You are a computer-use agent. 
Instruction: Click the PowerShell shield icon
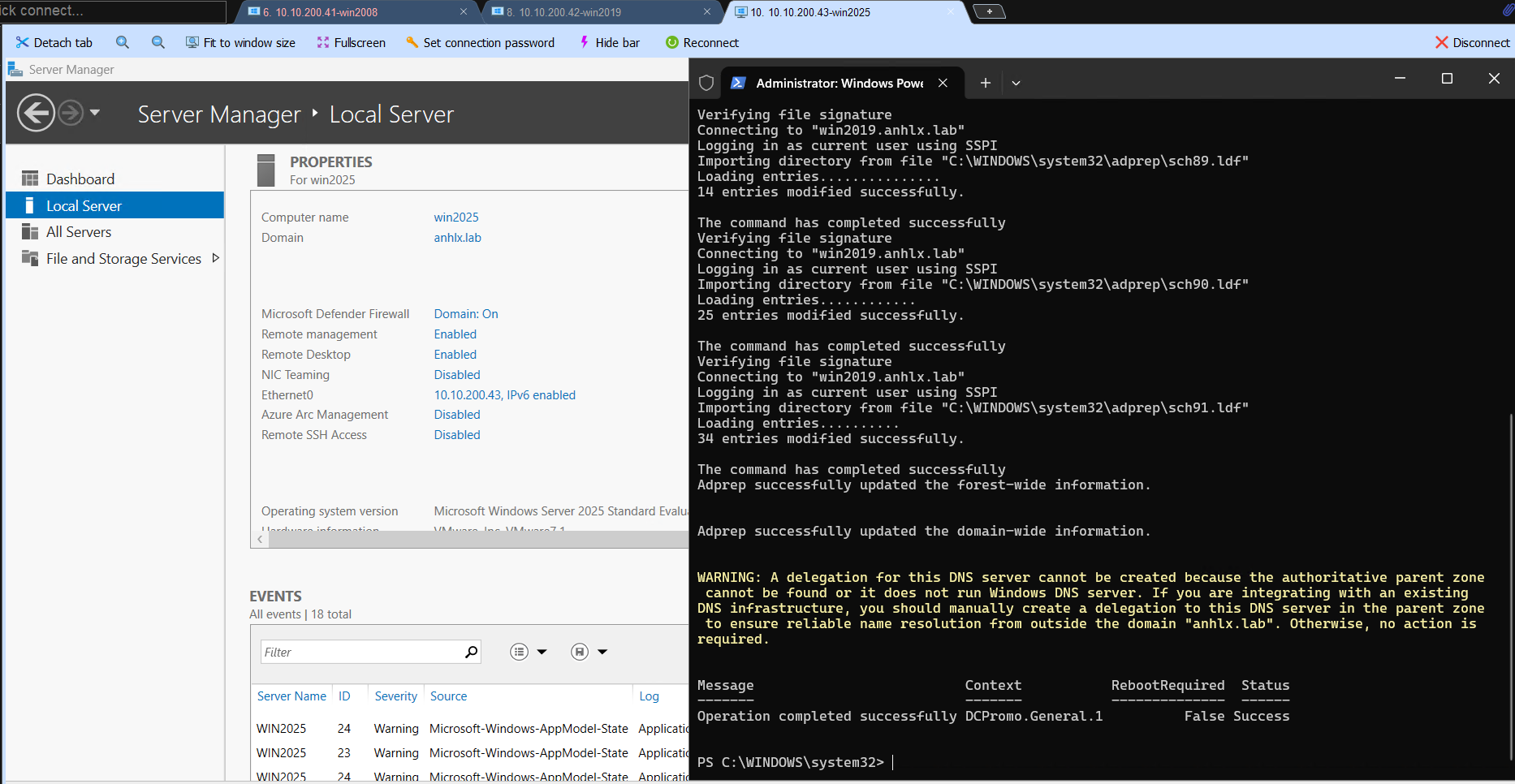tap(706, 83)
